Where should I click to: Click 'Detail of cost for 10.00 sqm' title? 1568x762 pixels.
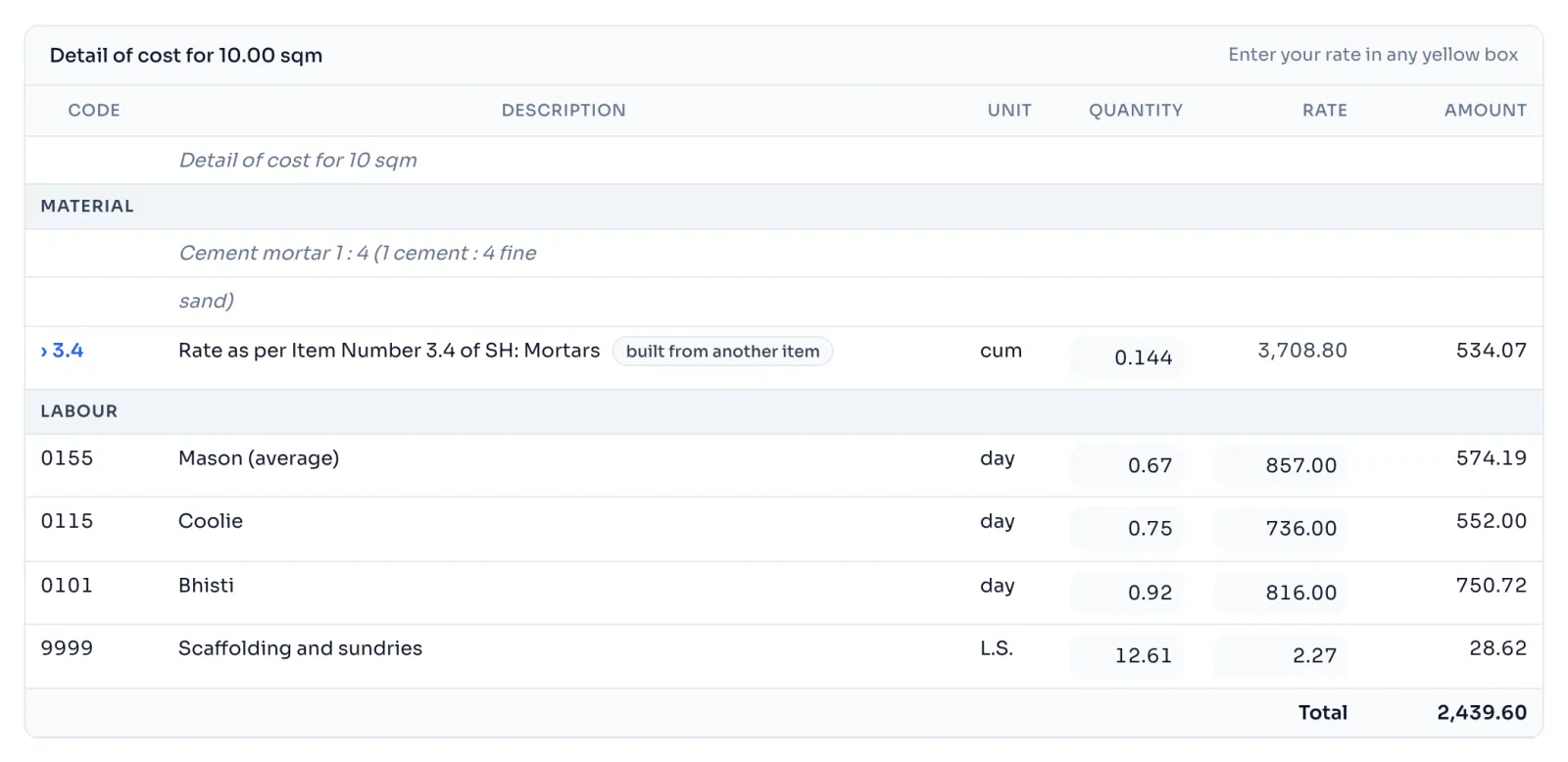pyautogui.click(x=186, y=56)
